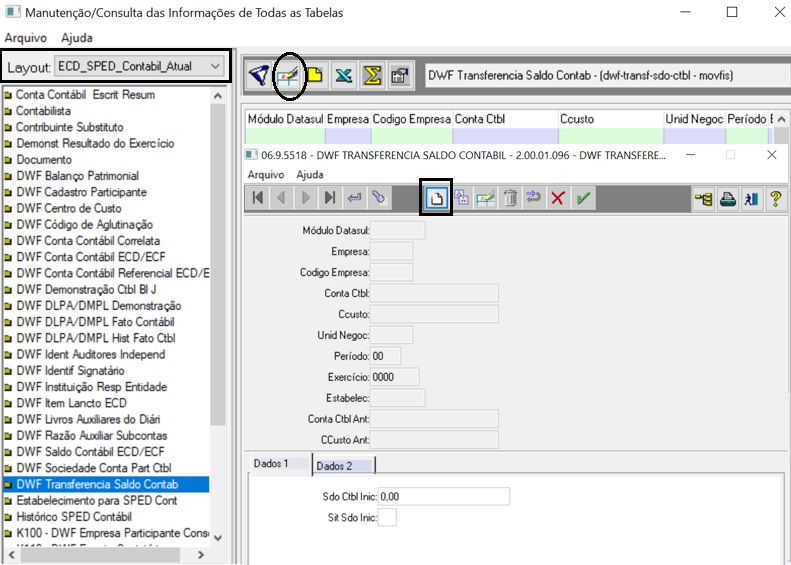The width and height of the screenshot is (791, 565).
Task: Click the copy record icon
Action: [461, 198]
